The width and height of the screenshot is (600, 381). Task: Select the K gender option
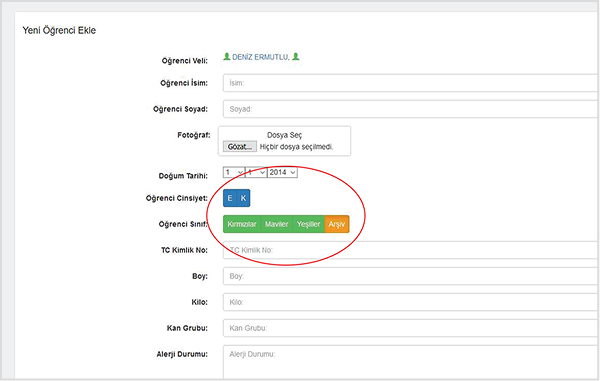pos(243,198)
